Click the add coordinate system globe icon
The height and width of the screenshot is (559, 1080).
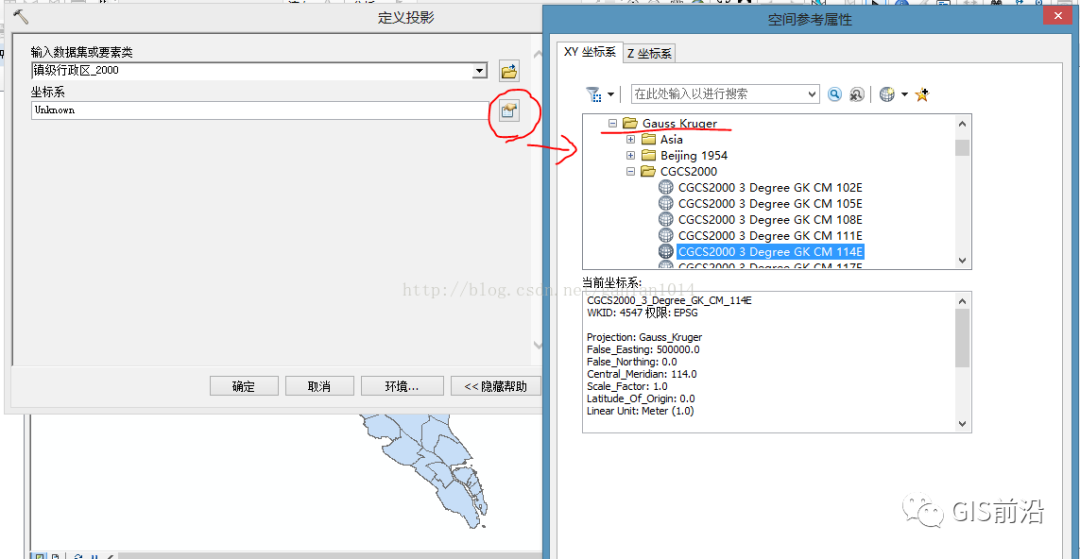[887, 94]
